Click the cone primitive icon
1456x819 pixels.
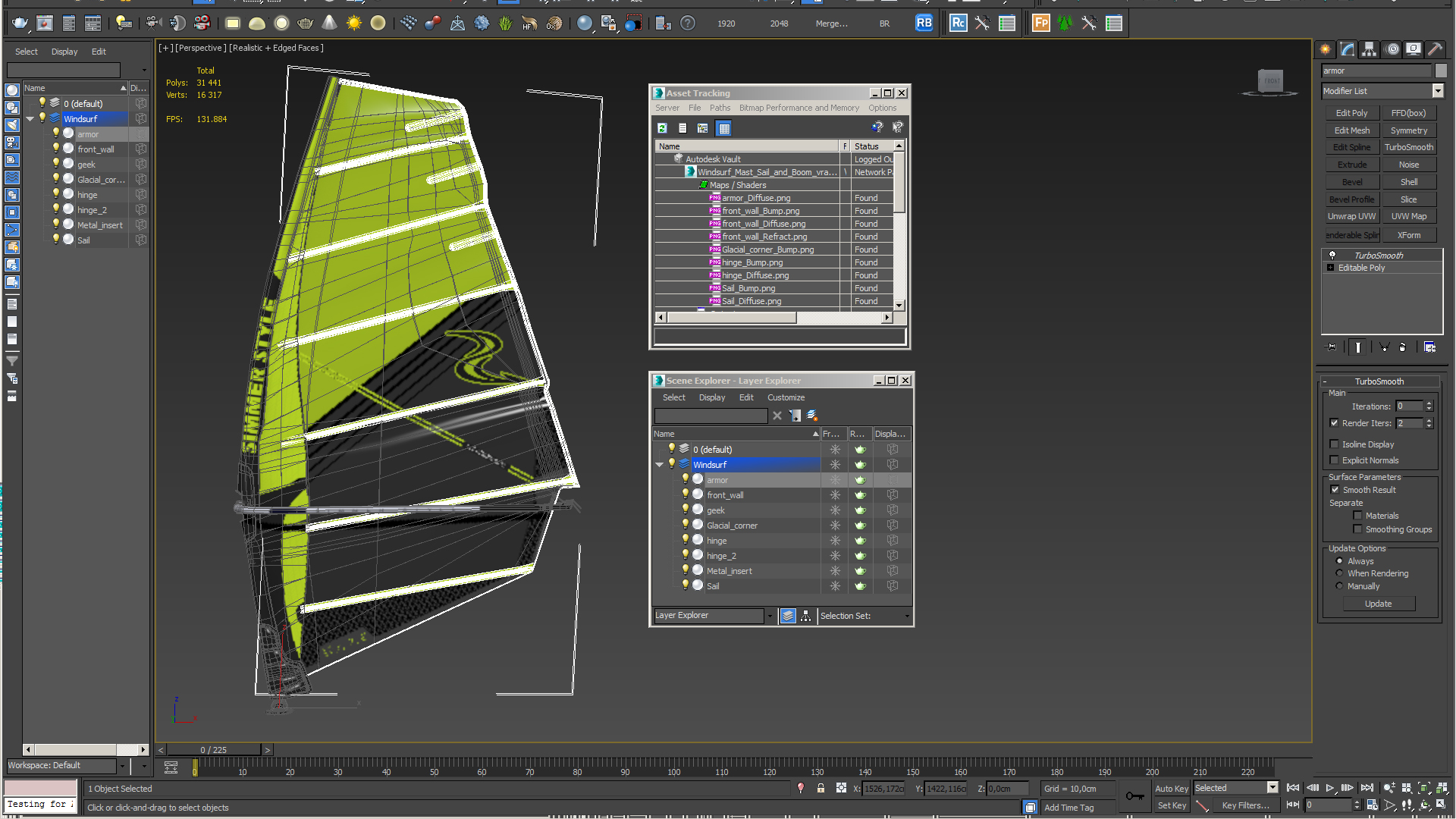point(329,23)
